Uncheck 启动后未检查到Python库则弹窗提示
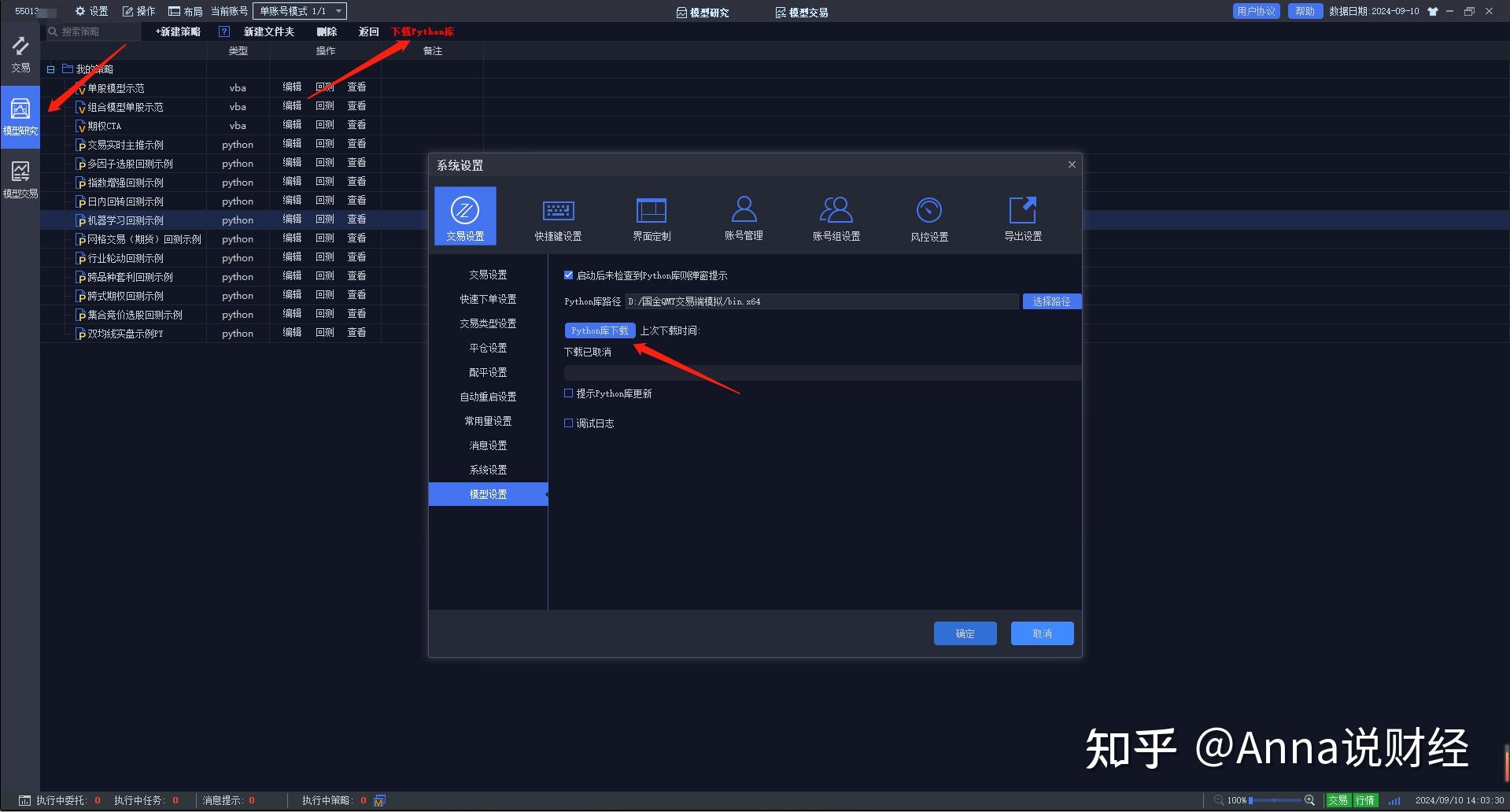The width and height of the screenshot is (1510, 812). point(568,275)
